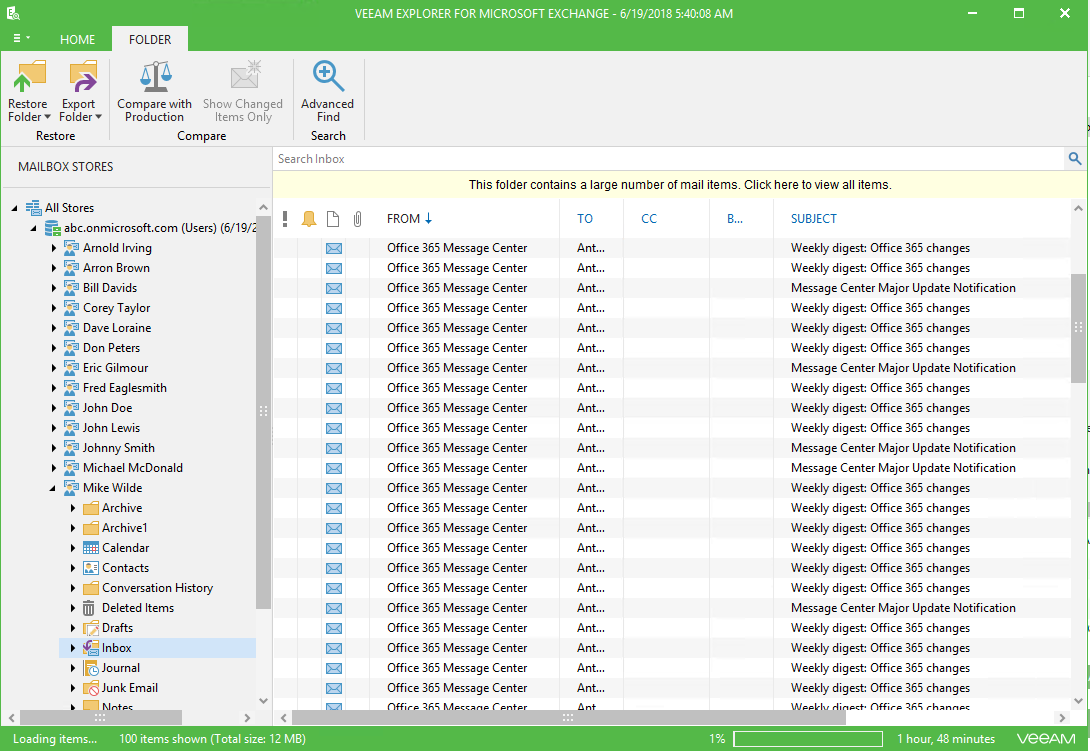This screenshot has height=751, width=1090.
Task: Expand the Inbox folder node
Action: point(72,648)
